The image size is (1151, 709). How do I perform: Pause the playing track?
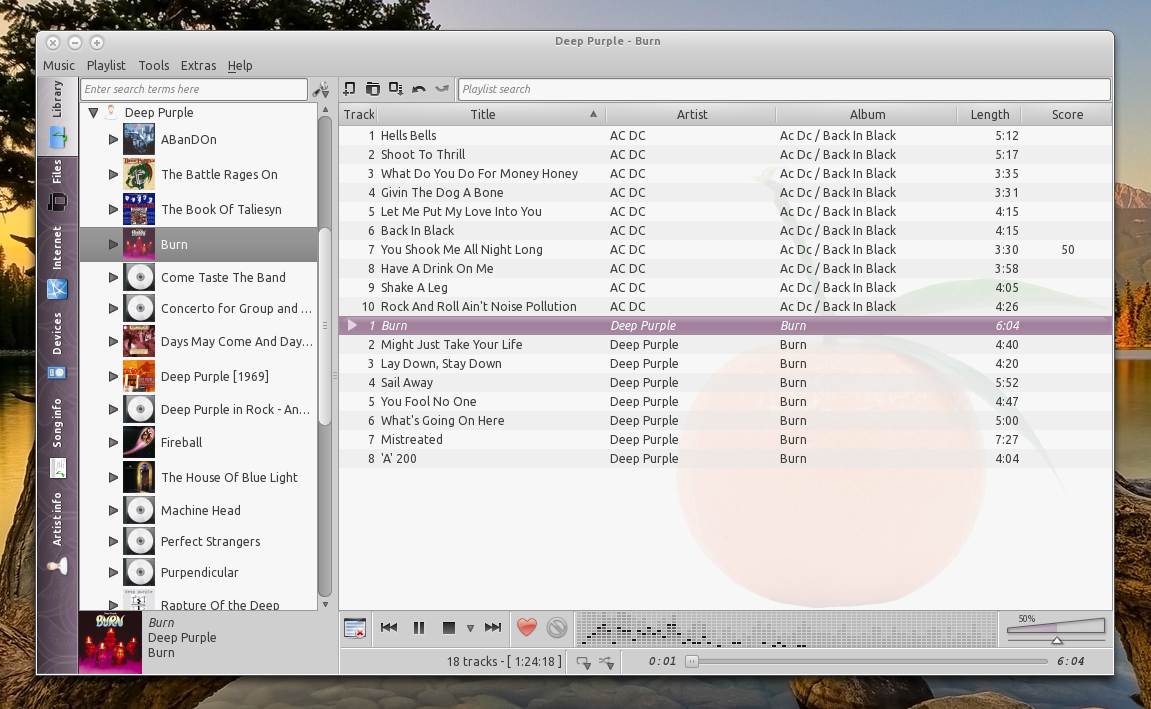[x=418, y=628]
